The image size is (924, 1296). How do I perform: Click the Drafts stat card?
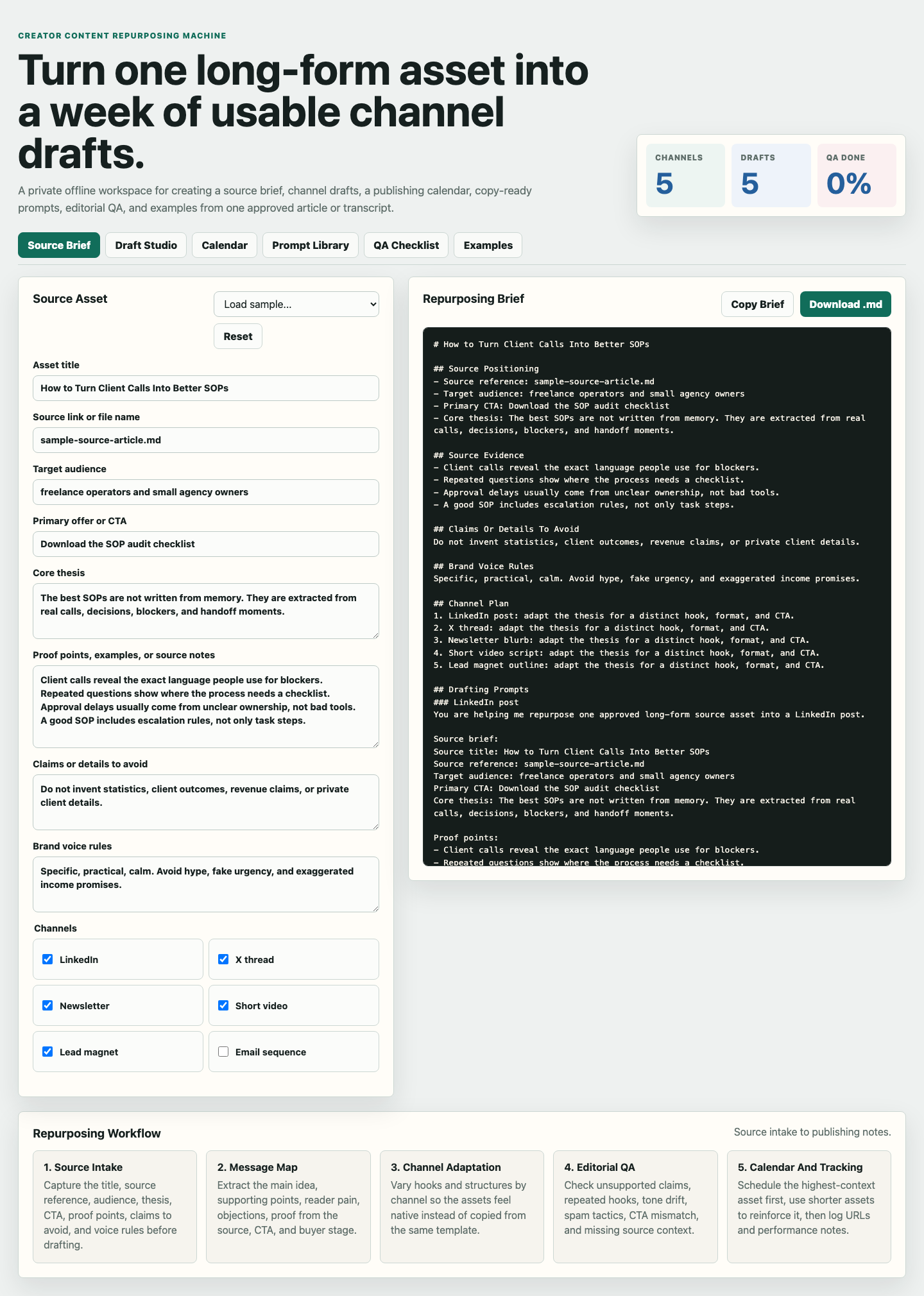pyautogui.click(x=771, y=175)
